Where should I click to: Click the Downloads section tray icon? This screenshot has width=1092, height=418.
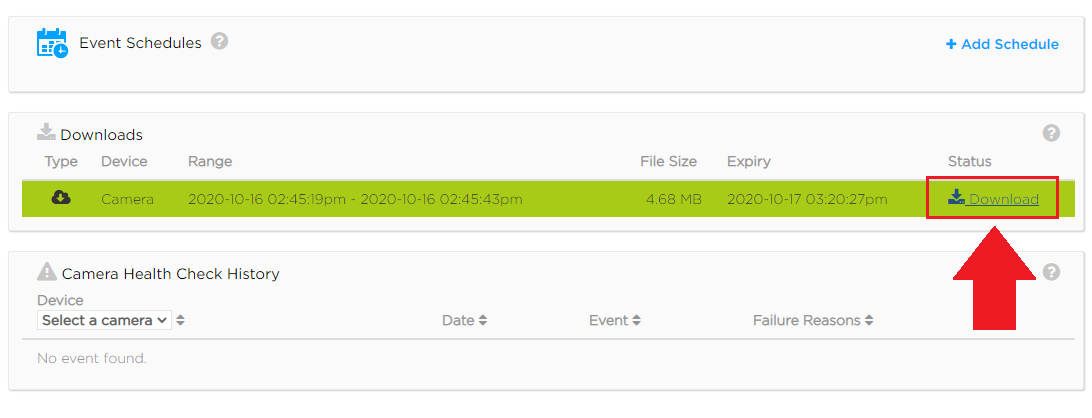coord(47,132)
